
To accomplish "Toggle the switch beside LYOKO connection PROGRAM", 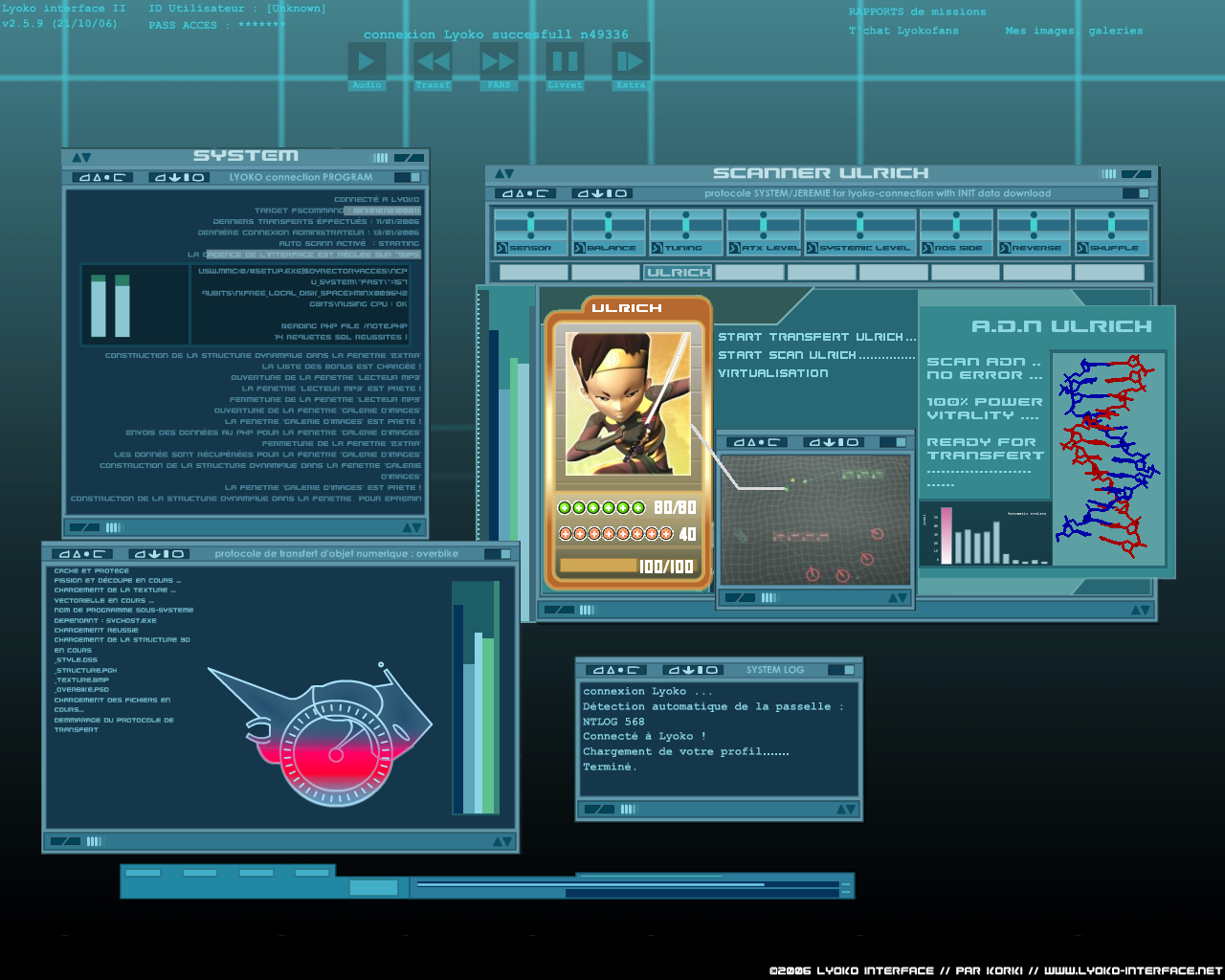I will point(407,177).
